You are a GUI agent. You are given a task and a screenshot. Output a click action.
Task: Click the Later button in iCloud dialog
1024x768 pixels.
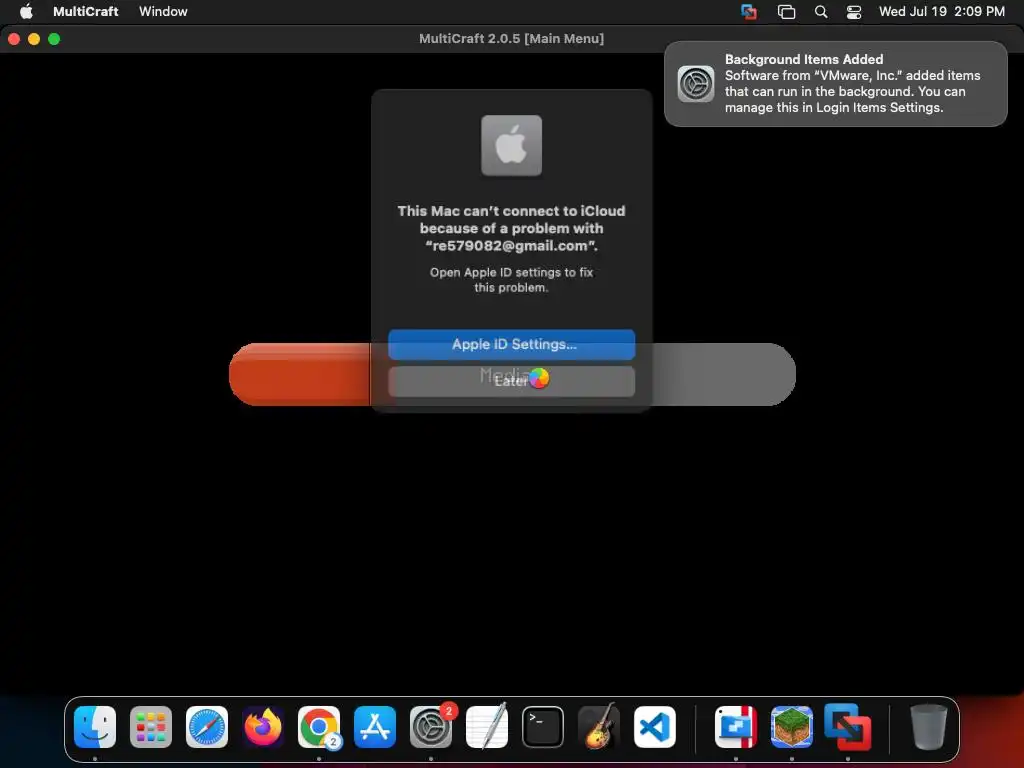point(511,381)
